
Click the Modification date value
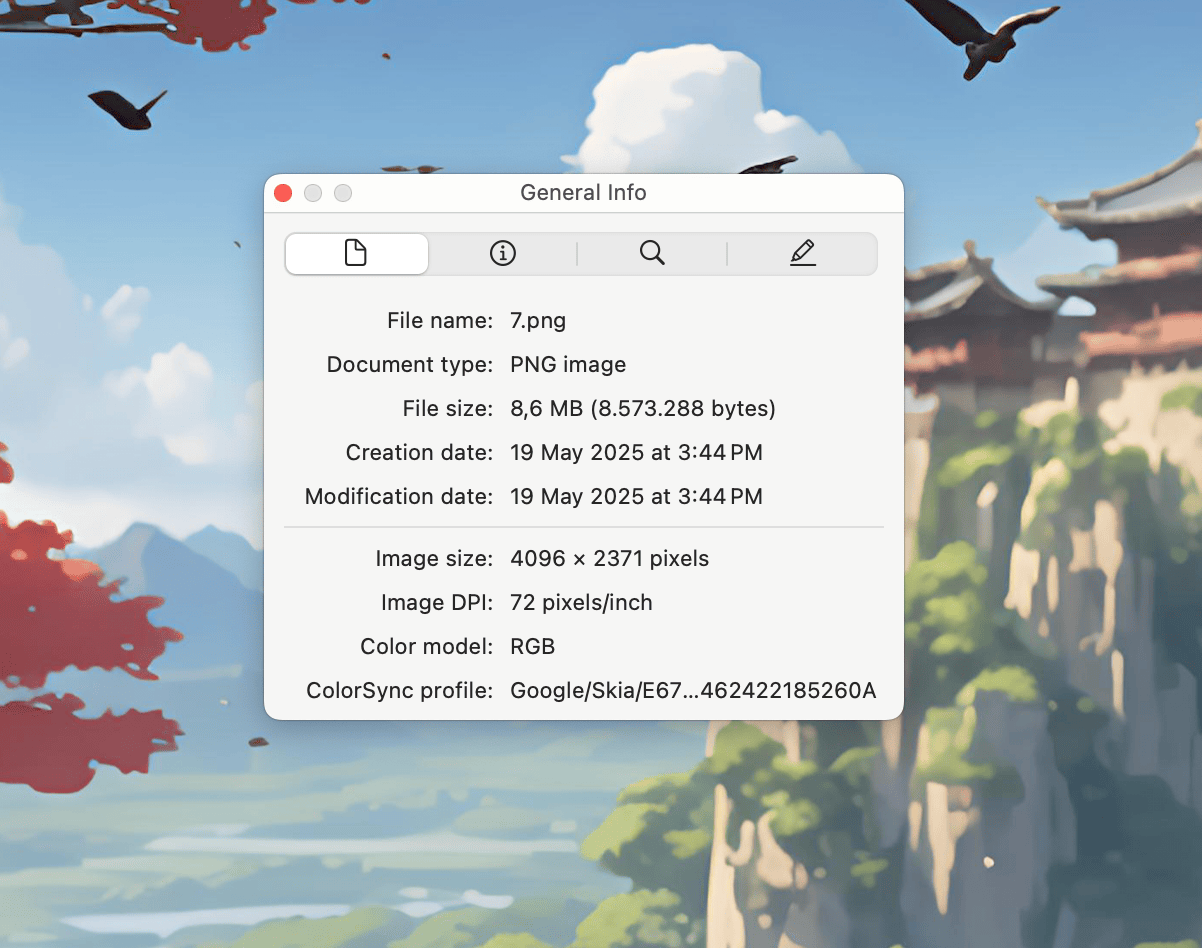click(636, 497)
